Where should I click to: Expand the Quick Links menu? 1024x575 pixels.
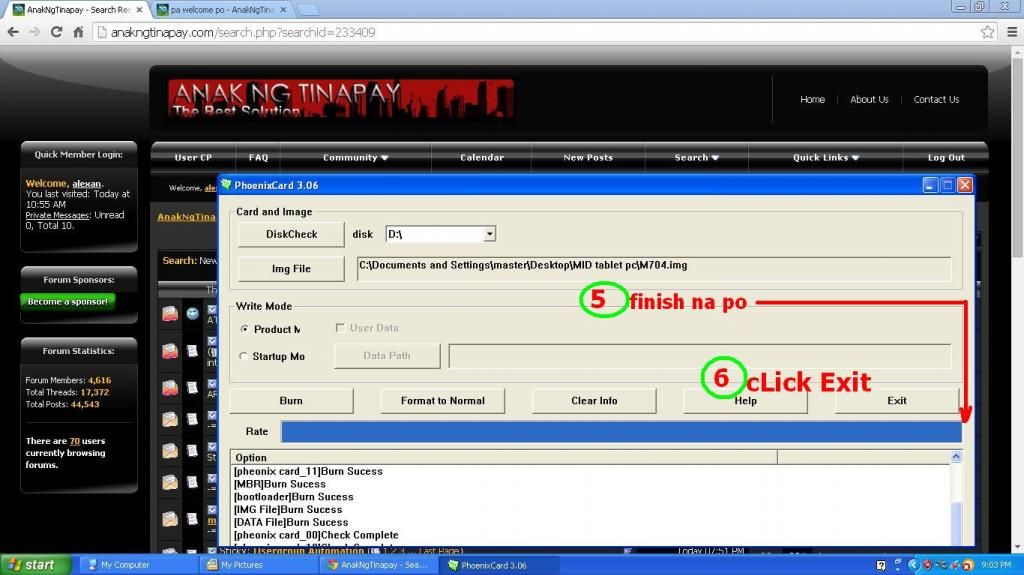click(x=826, y=157)
